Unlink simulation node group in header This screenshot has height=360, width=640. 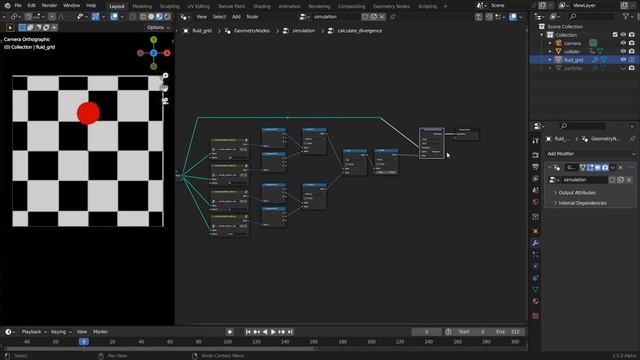382,17
